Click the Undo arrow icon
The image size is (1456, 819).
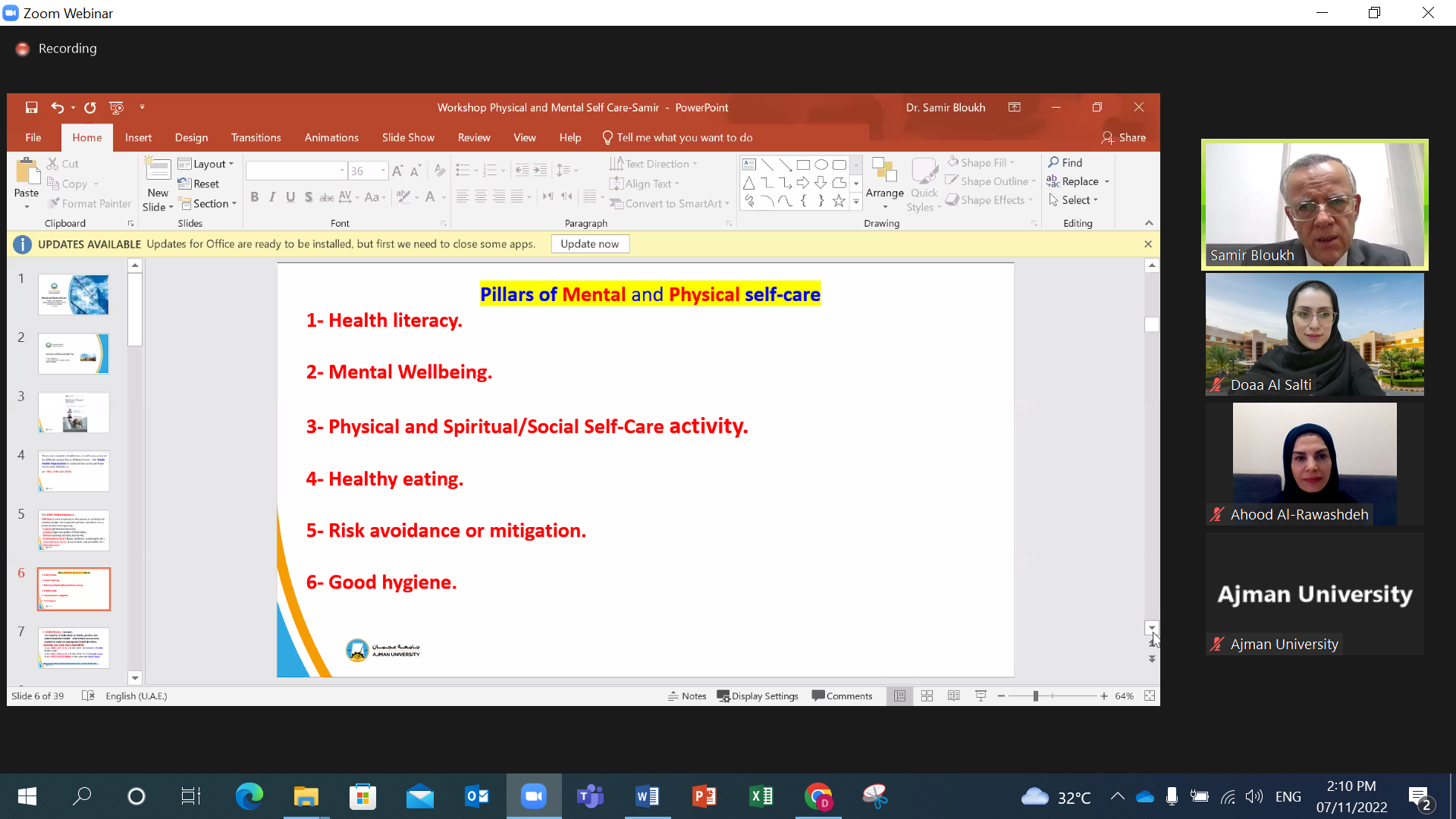57,108
